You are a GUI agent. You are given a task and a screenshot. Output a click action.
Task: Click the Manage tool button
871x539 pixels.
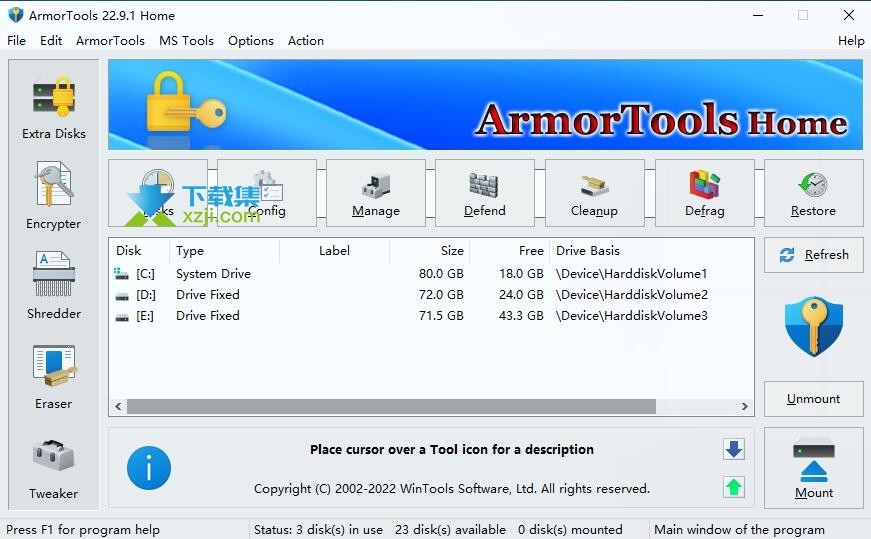point(376,193)
